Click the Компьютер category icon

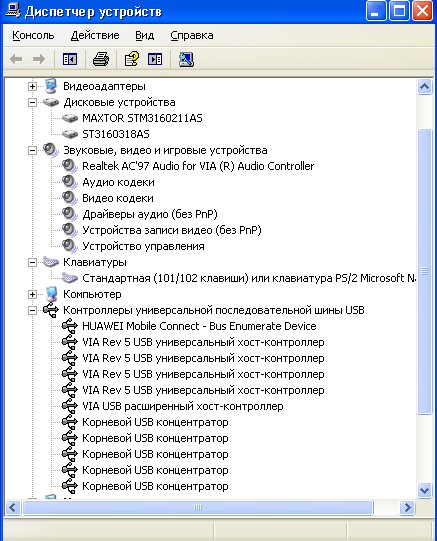point(51,294)
